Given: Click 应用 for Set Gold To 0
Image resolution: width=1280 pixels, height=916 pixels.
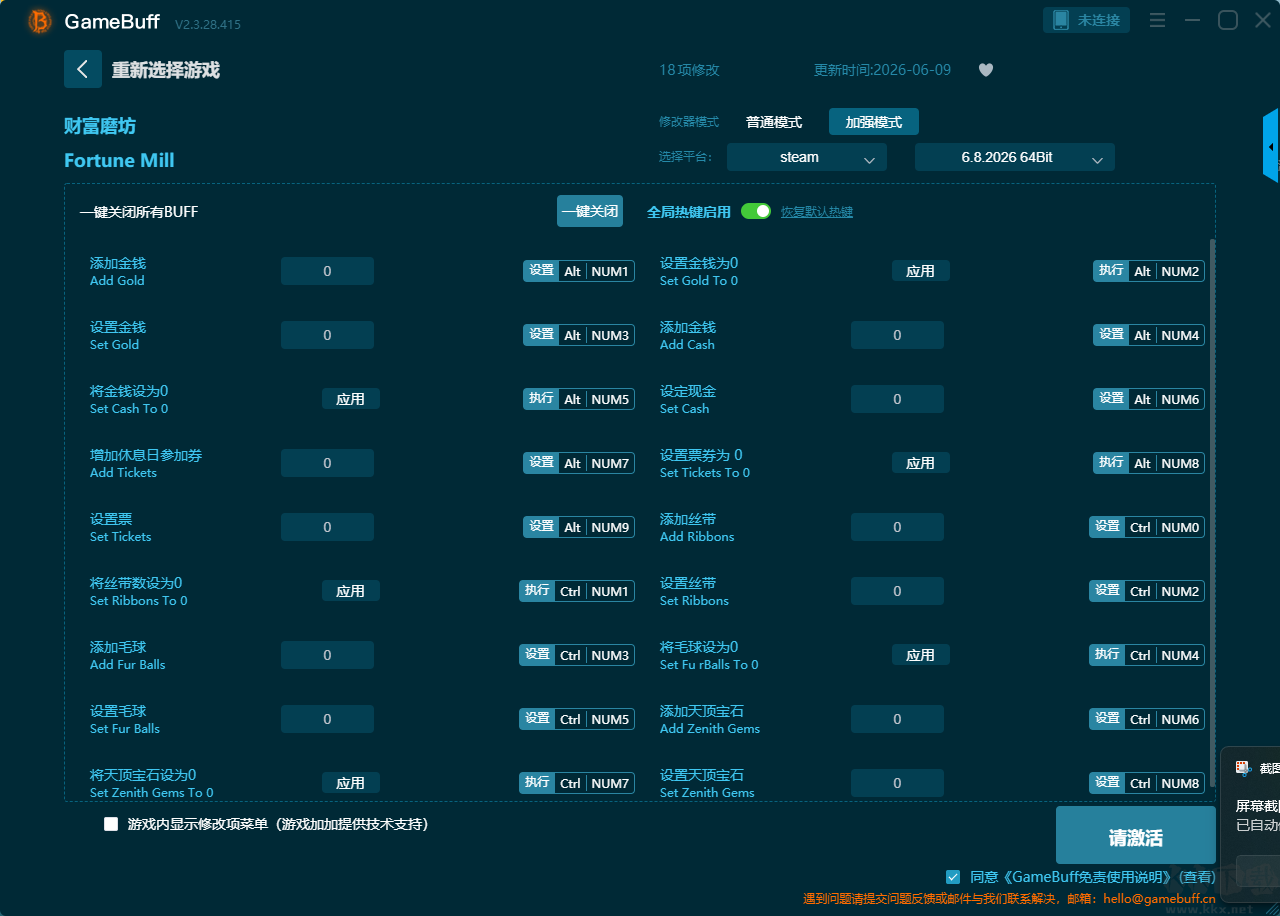Looking at the screenshot, I should [x=921, y=271].
